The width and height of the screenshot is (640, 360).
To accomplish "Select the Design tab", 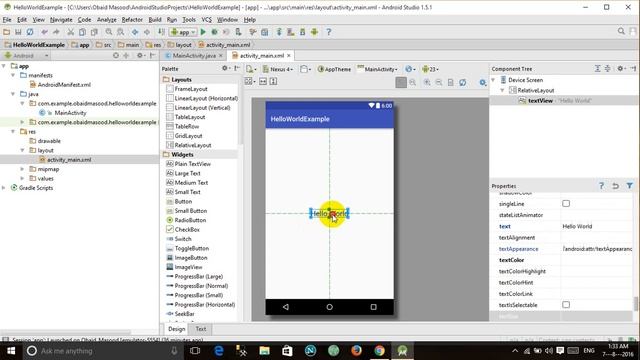I will click(176, 329).
